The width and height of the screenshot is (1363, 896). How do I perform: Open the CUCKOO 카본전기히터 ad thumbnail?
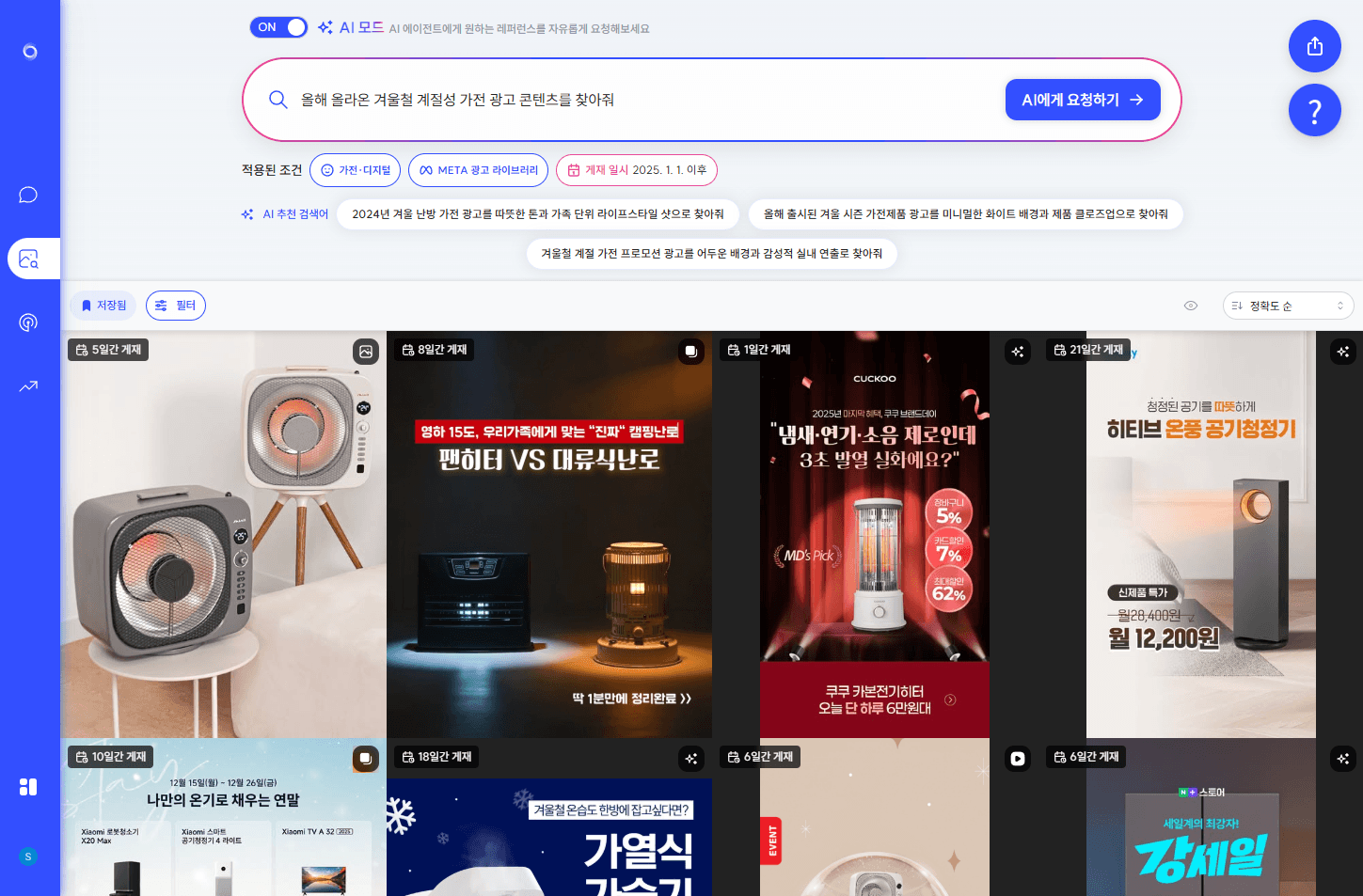[875, 534]
